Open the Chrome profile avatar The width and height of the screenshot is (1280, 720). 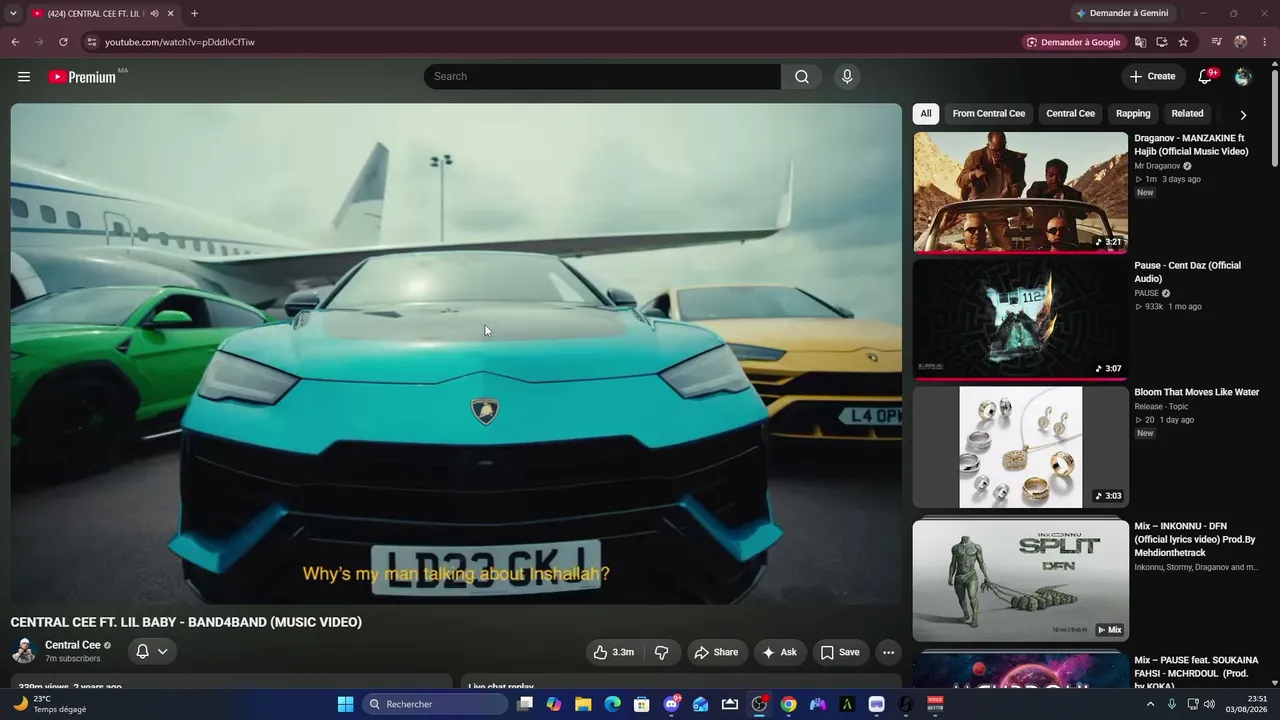[x=1241, y=42]
